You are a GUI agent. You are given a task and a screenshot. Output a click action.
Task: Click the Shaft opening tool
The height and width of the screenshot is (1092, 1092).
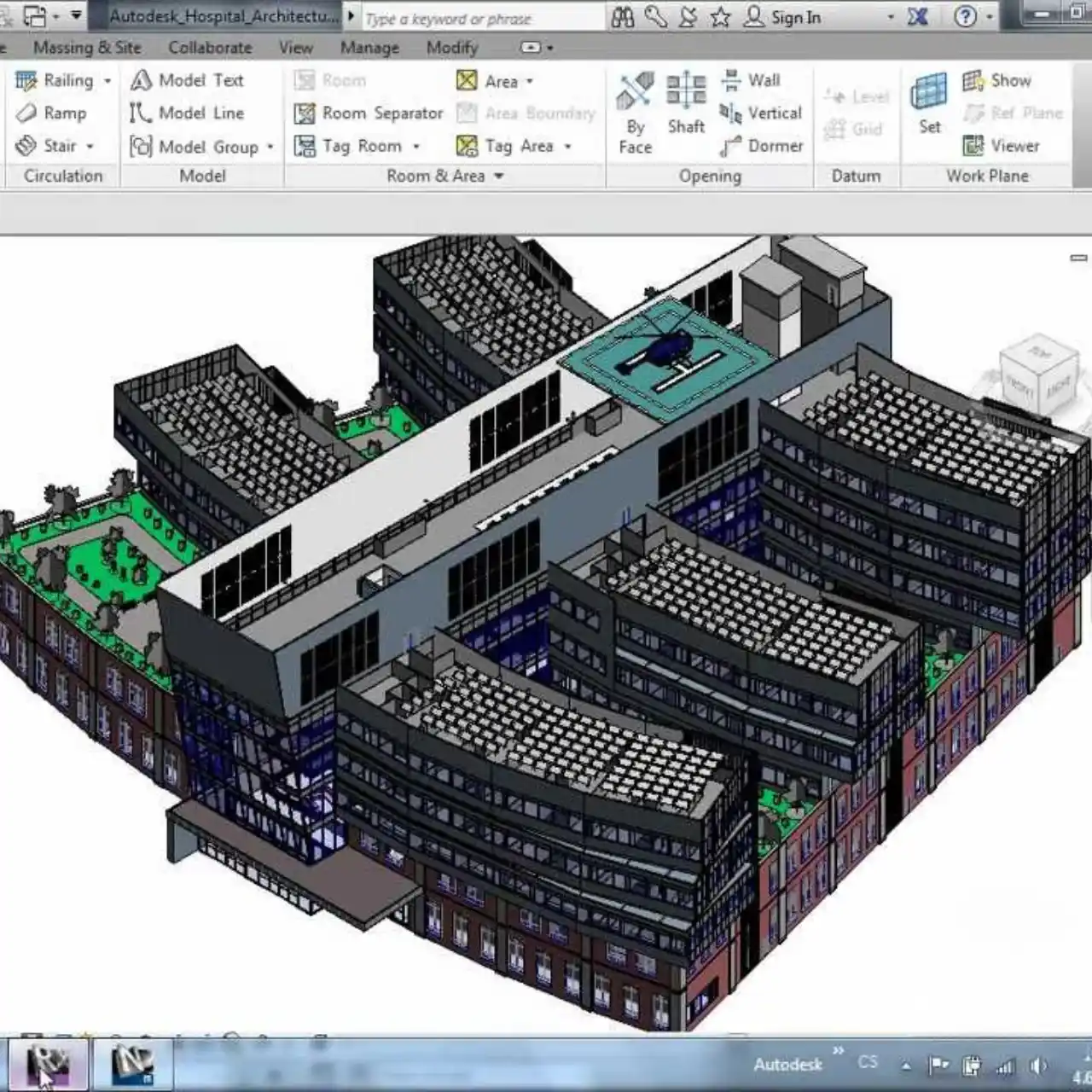pos(686,104)
